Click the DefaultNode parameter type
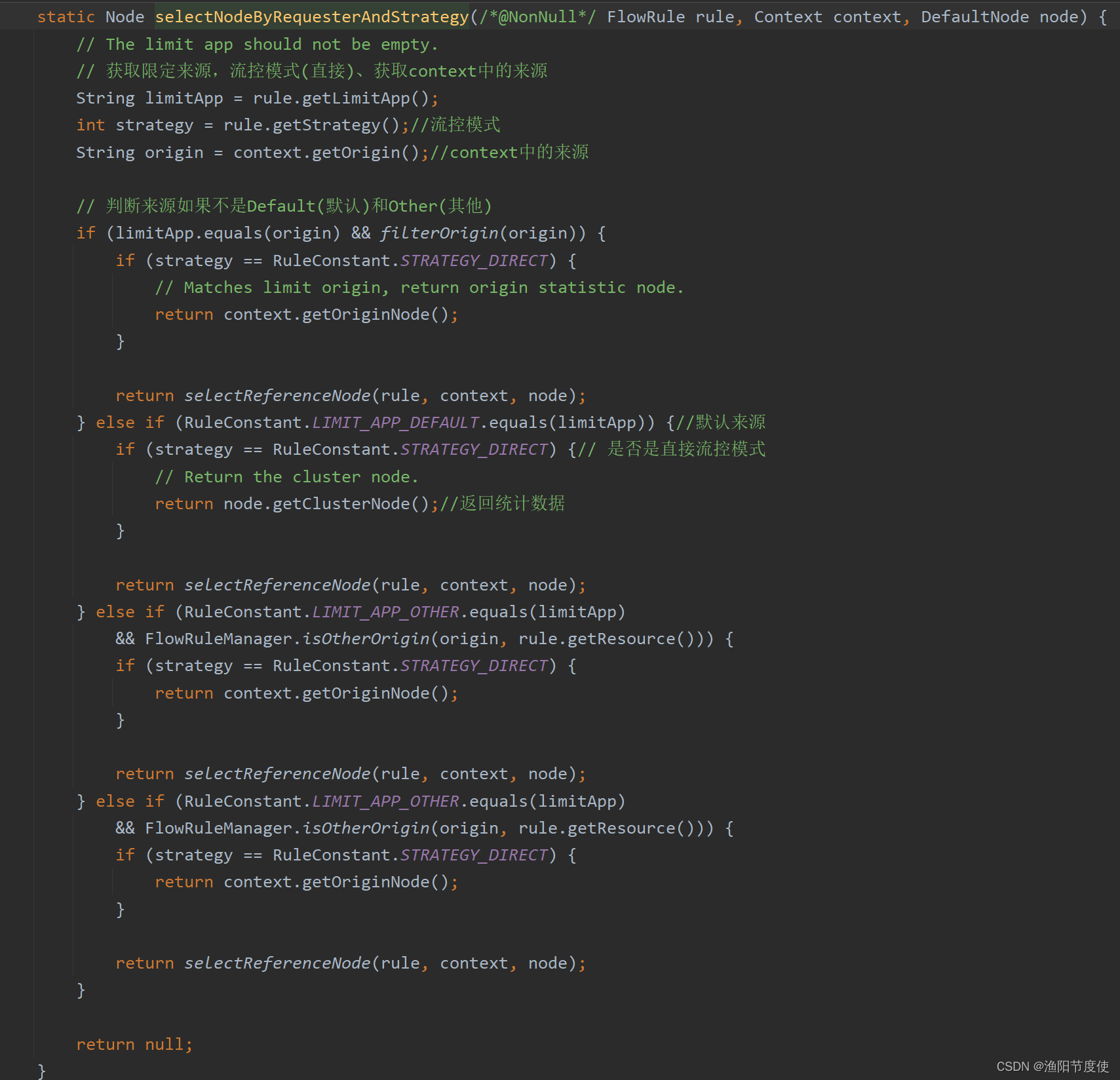1120x1080 pixels. 975,17
